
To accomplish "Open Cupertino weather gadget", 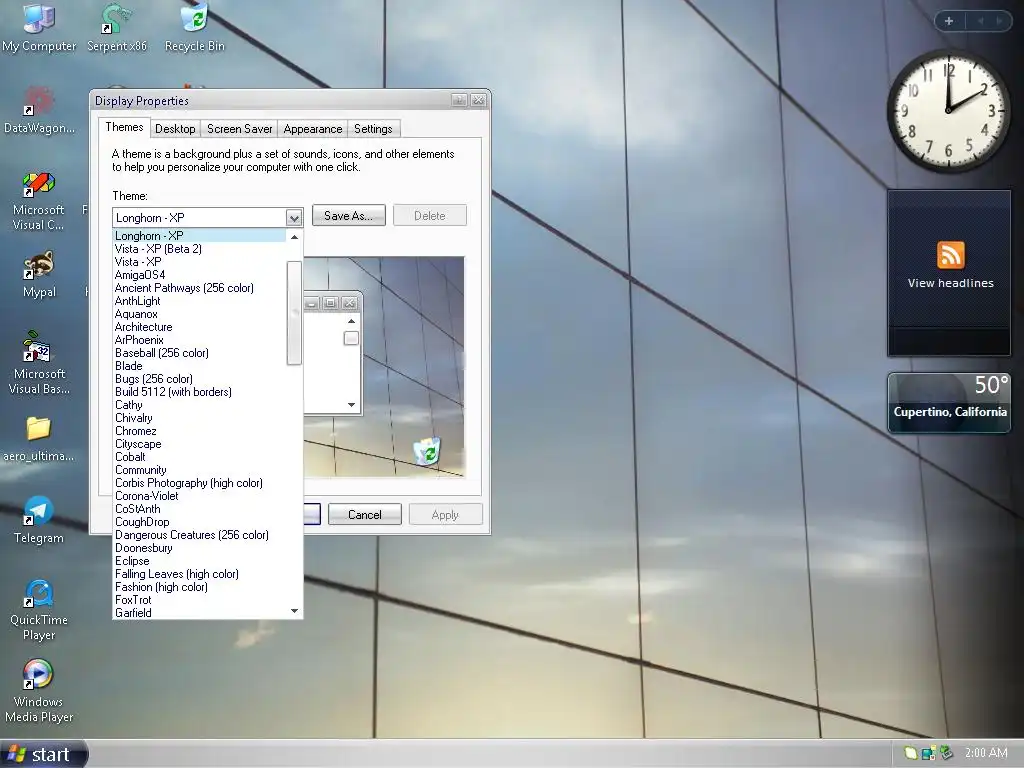I will (949, 402).
